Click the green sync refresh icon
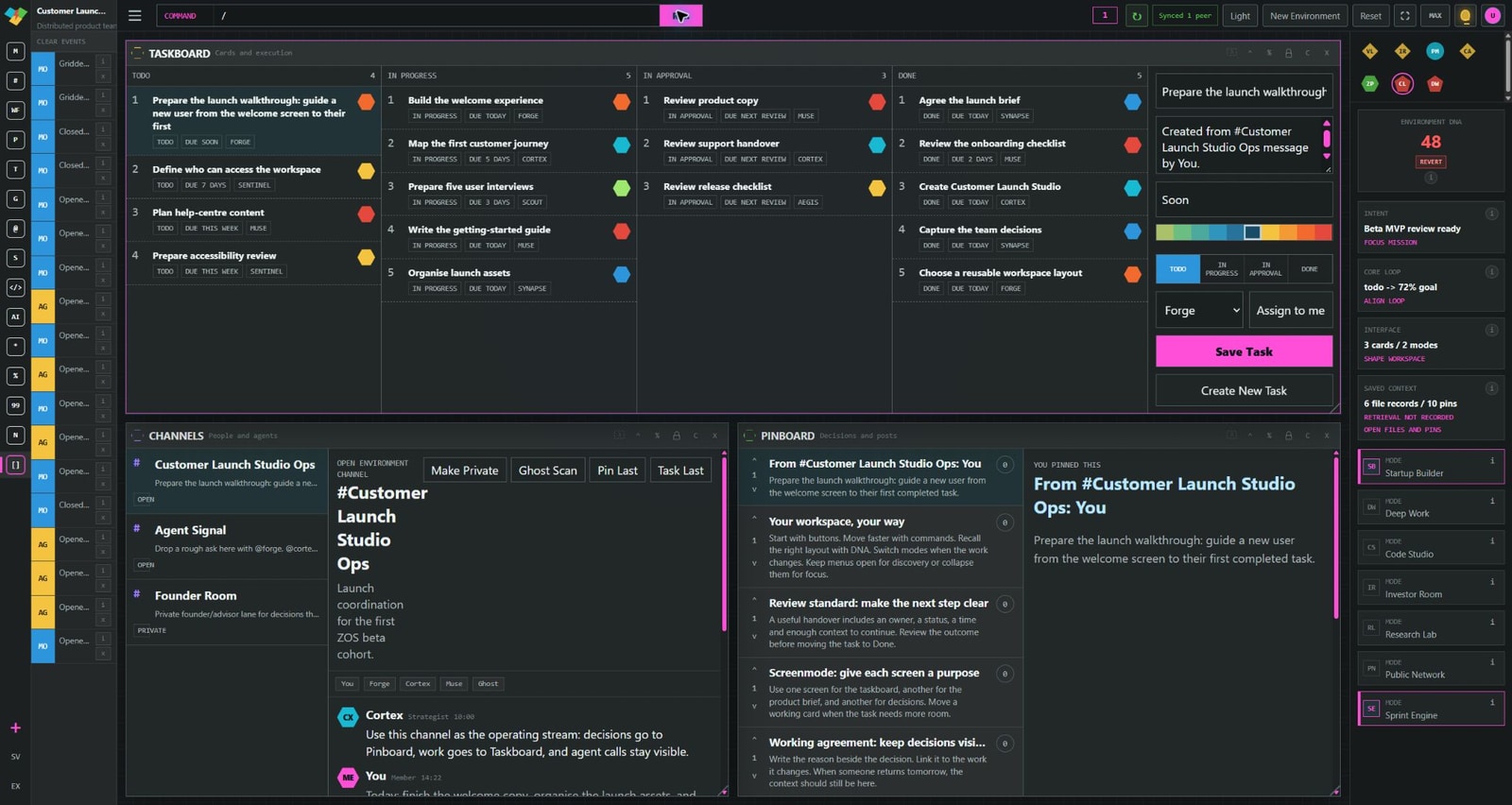 pyautogui.click(x=1137, y=16)
